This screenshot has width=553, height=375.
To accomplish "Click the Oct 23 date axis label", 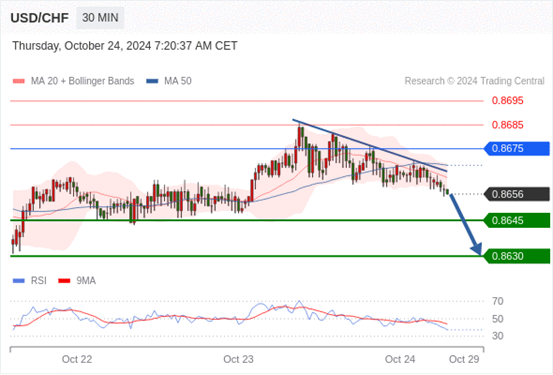I will point(238,359).
